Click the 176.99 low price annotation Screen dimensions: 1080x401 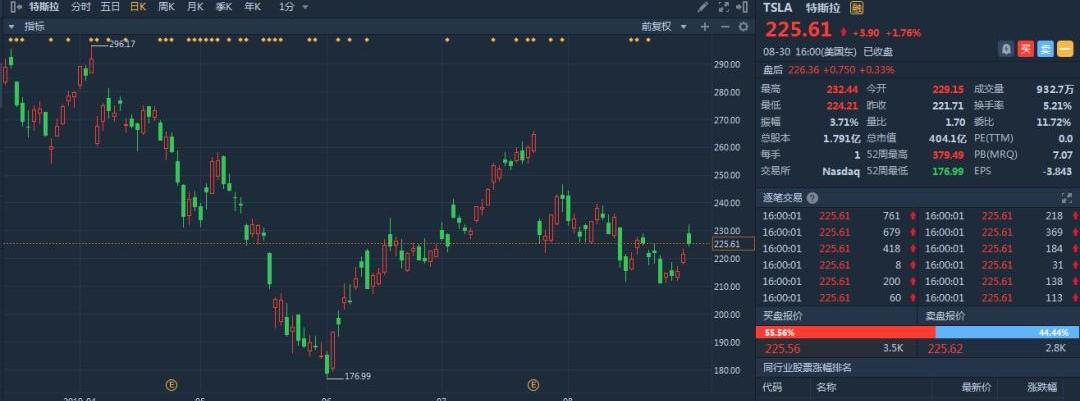tap(357, 376)
